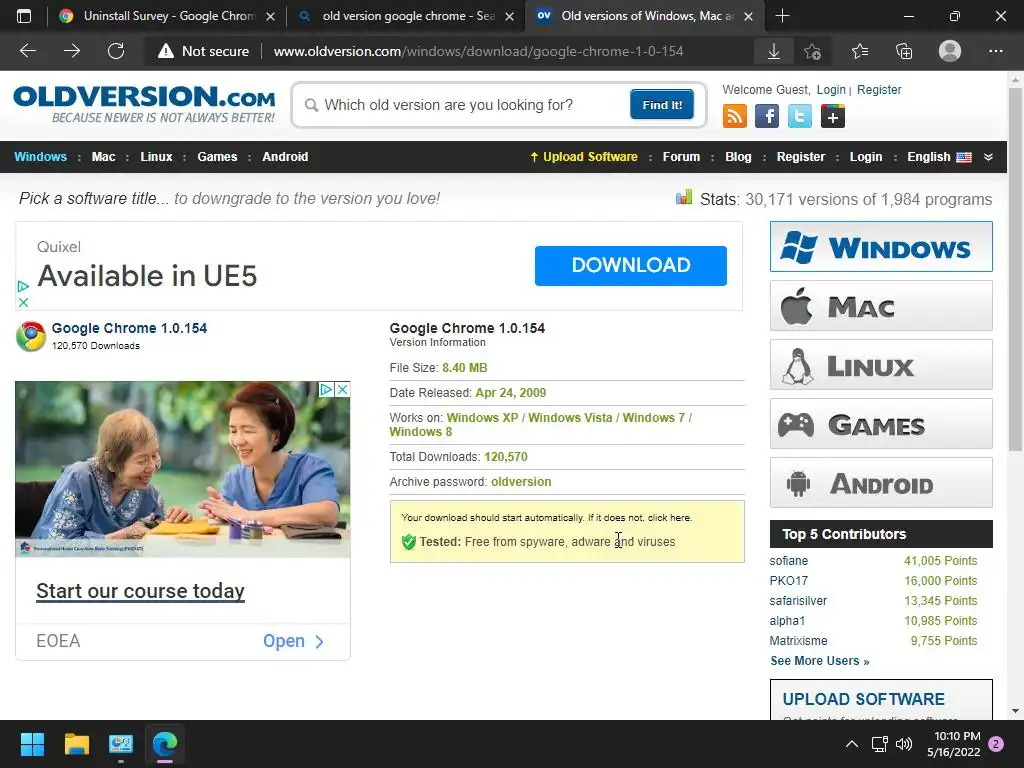The image size is (1024, 768).
Task: Open the Linux nav menu item
Action: pyautogui.click(x=156, y=157)
